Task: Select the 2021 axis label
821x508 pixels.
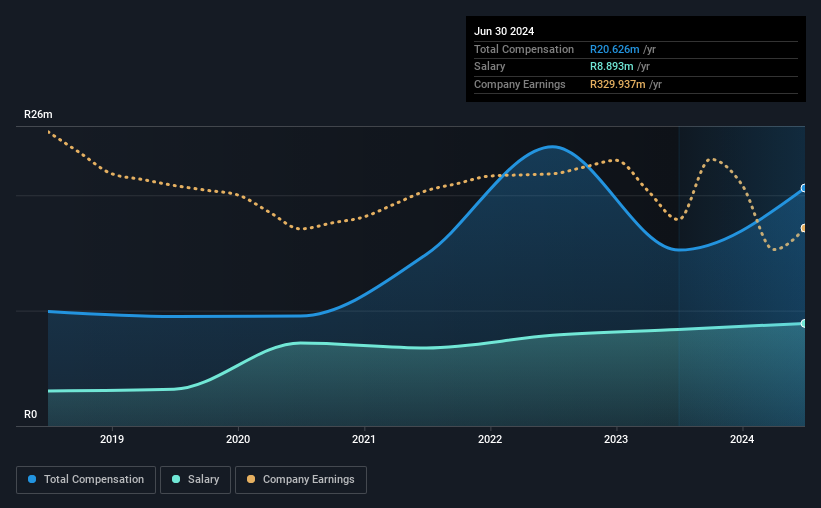Action: point(364,439)
